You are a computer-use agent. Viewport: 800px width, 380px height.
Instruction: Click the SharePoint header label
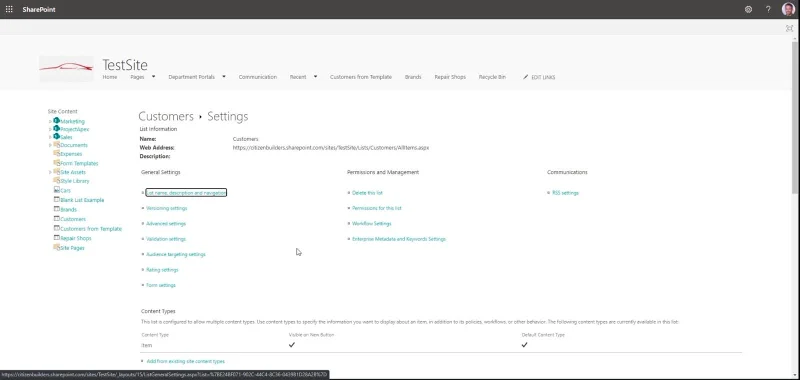pos(39,9)
